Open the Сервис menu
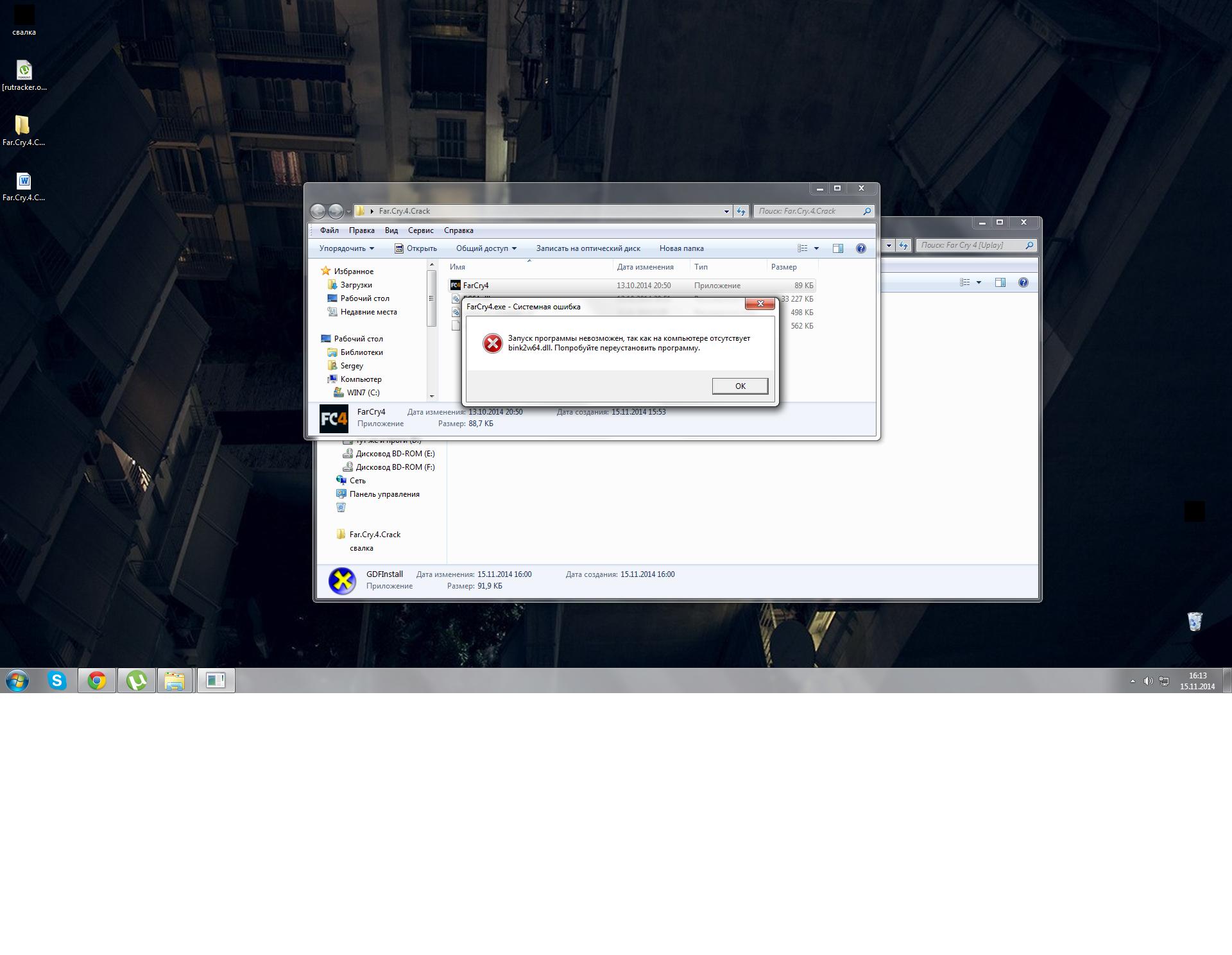This screenshot has width=1232, height=955. click(x=421, y=230)
